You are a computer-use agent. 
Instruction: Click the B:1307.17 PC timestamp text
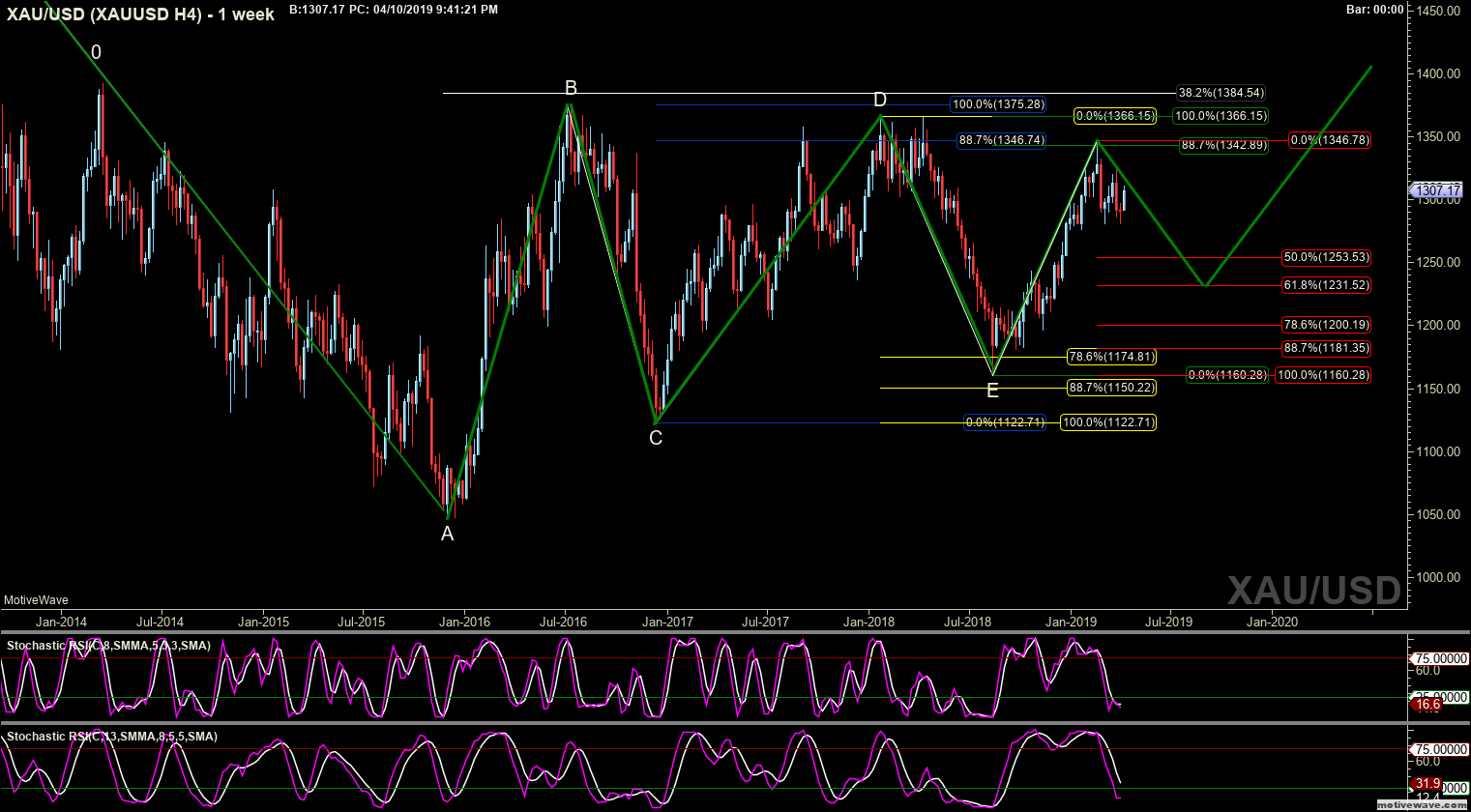tap(394, 9)
